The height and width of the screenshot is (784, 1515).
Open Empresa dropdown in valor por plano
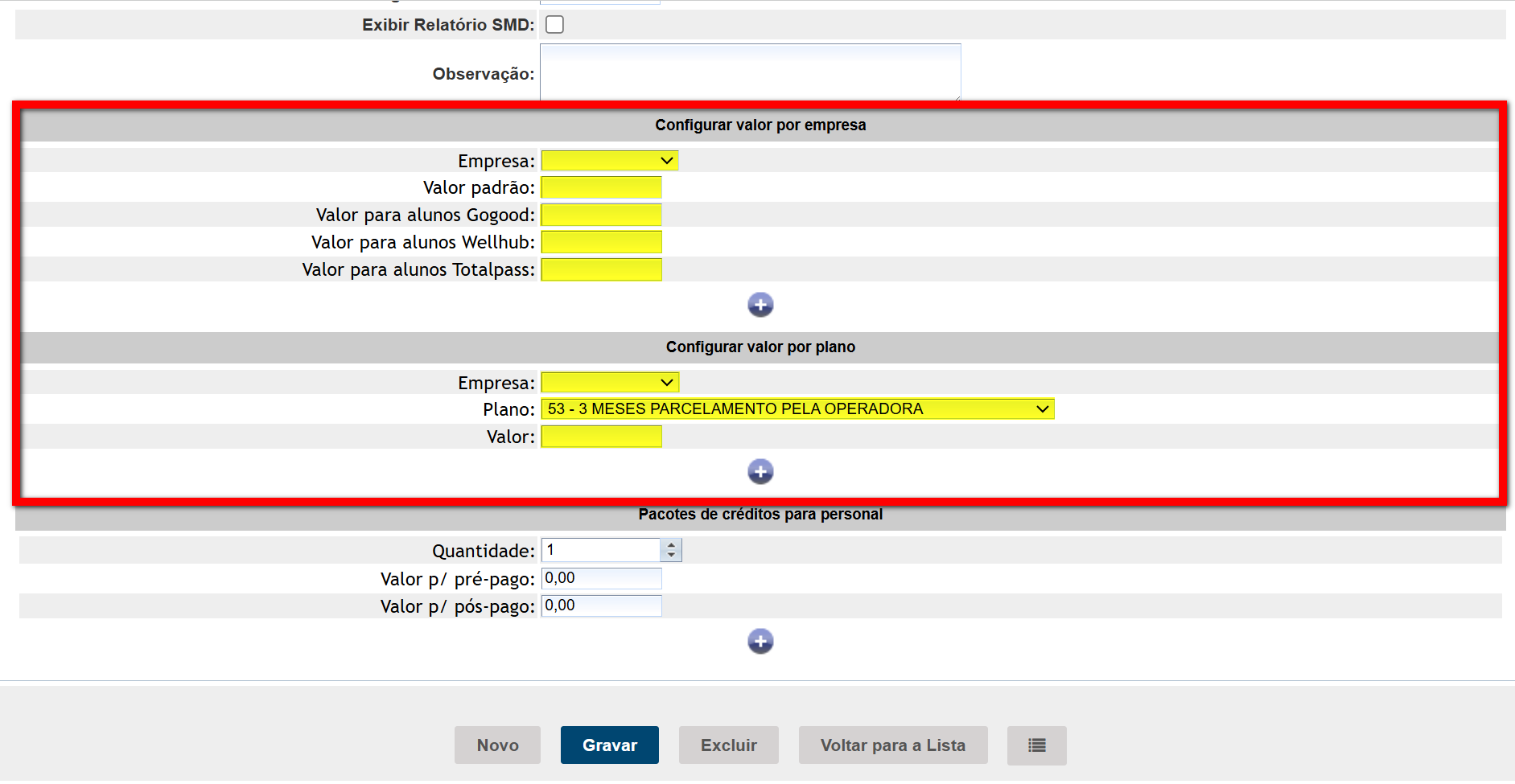(609, 383)
